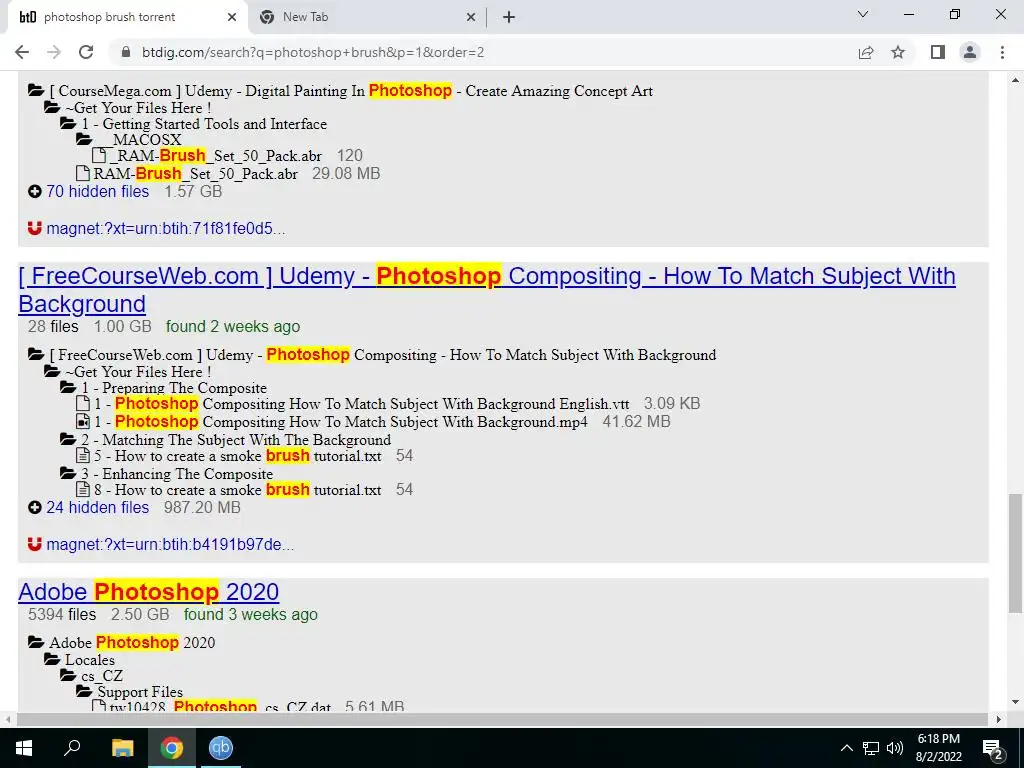Click the Locales folder icon
Viewport: 1024px width, 768px height.
point(52,659)
